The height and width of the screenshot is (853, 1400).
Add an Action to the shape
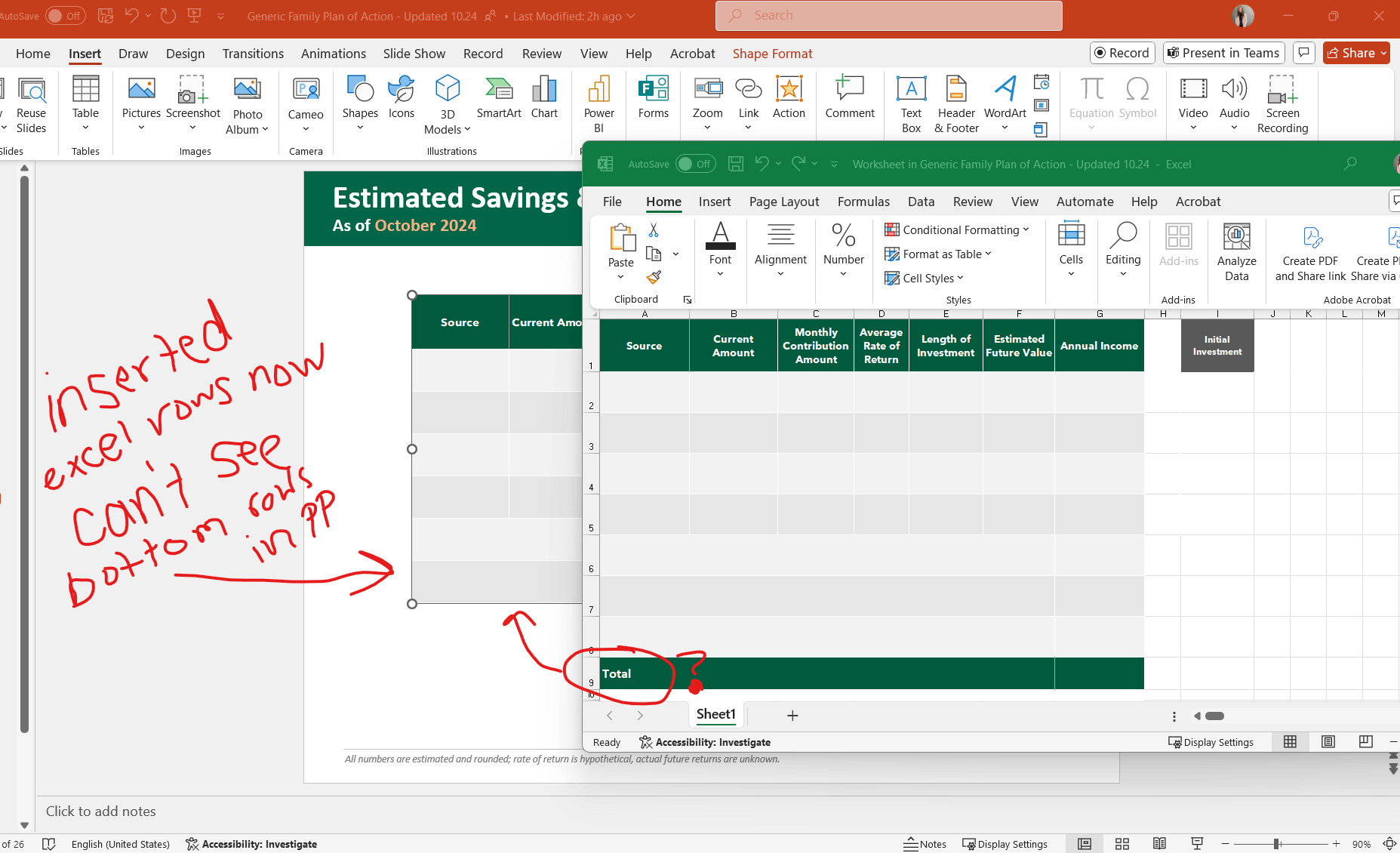coord(789,97)
